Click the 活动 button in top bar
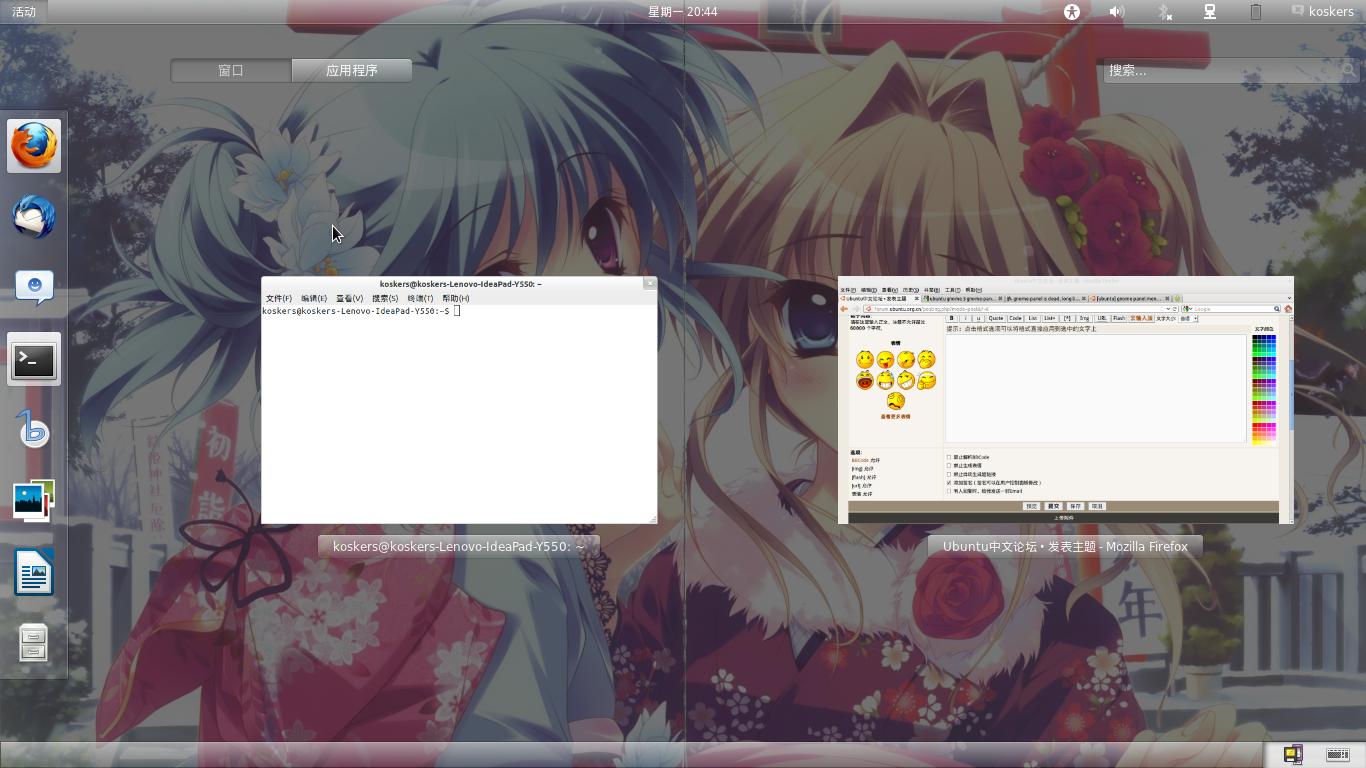The height and width of the screenshot is (768, 1366). [x=23, y=12]
